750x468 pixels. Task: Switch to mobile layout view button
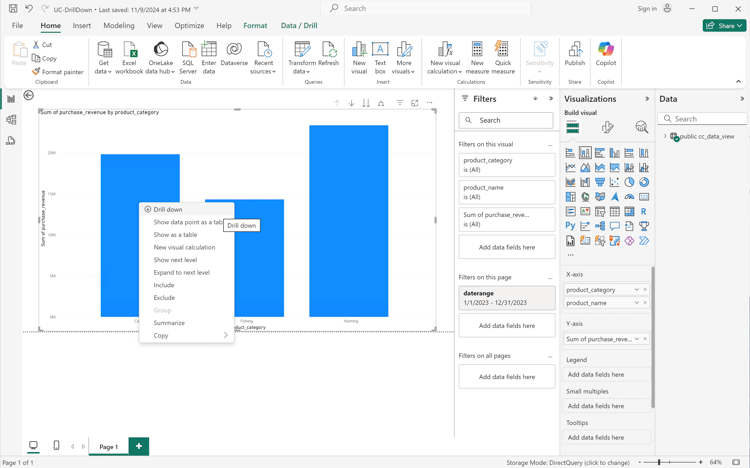click(56, 446)
